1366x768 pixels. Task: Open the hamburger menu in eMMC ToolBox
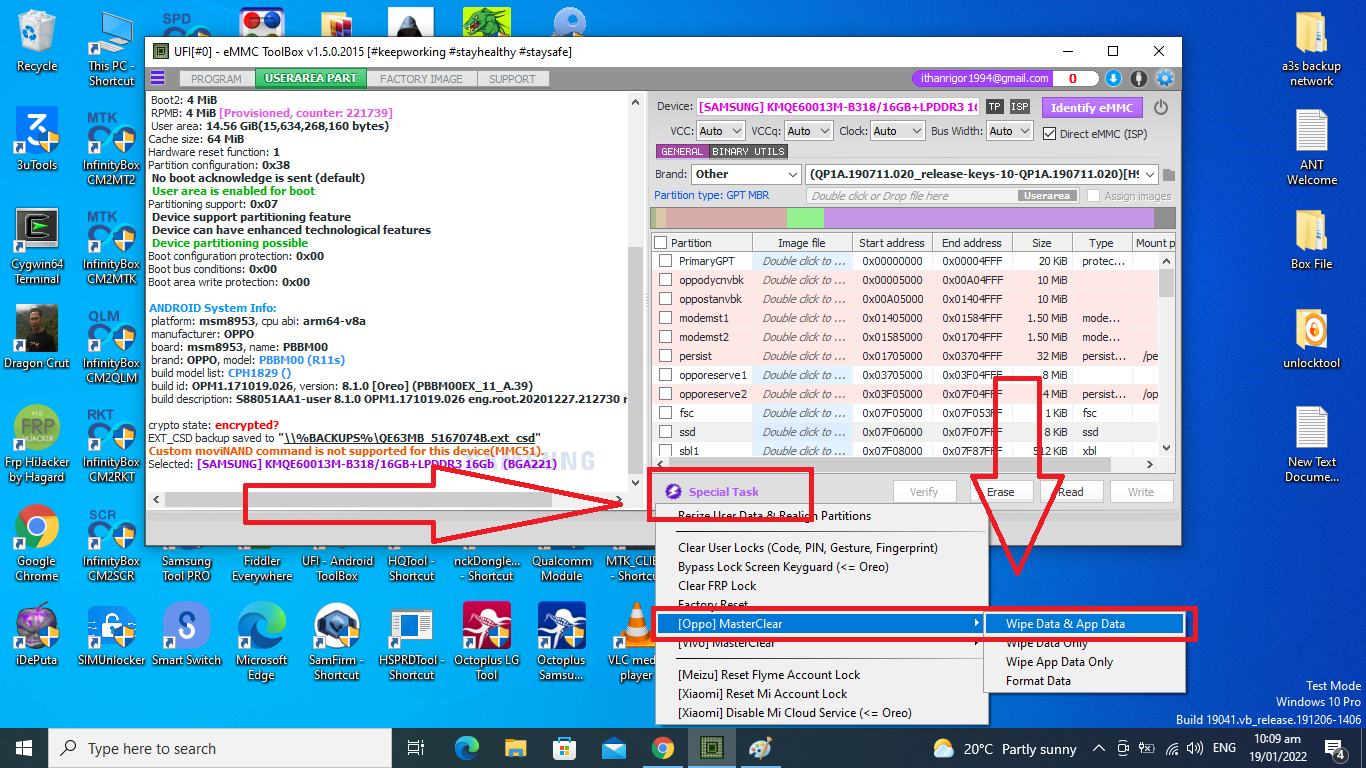(157, 78)
